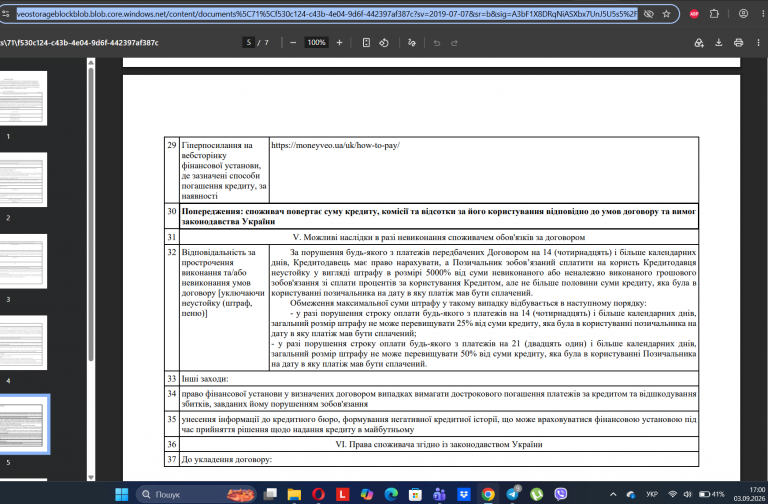The height and width of the screenshot is (504, 768).
Task: Rotate the PDF document counterclockwise
Action: [384, 43]
